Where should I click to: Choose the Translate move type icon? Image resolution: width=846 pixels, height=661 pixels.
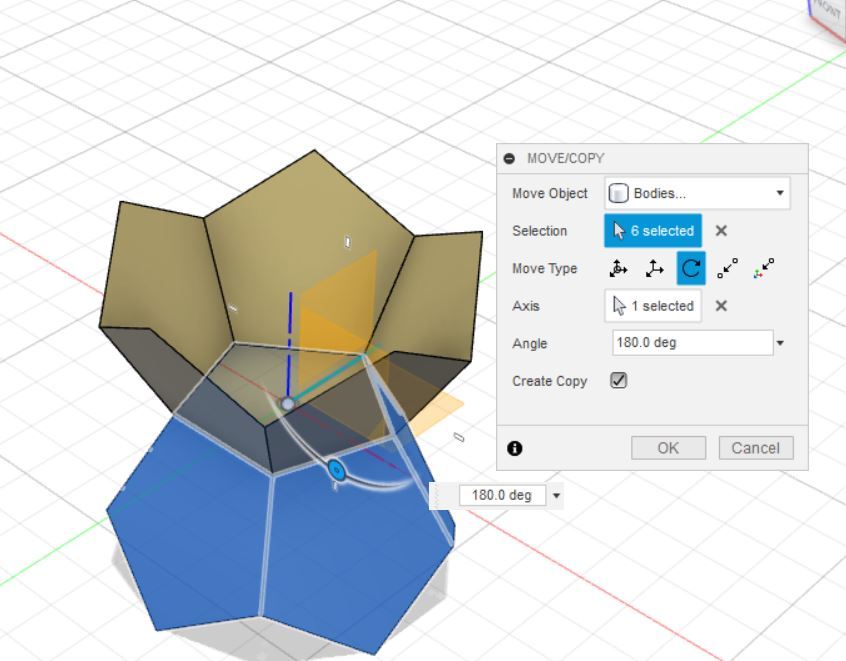click(x=654, y=268)
